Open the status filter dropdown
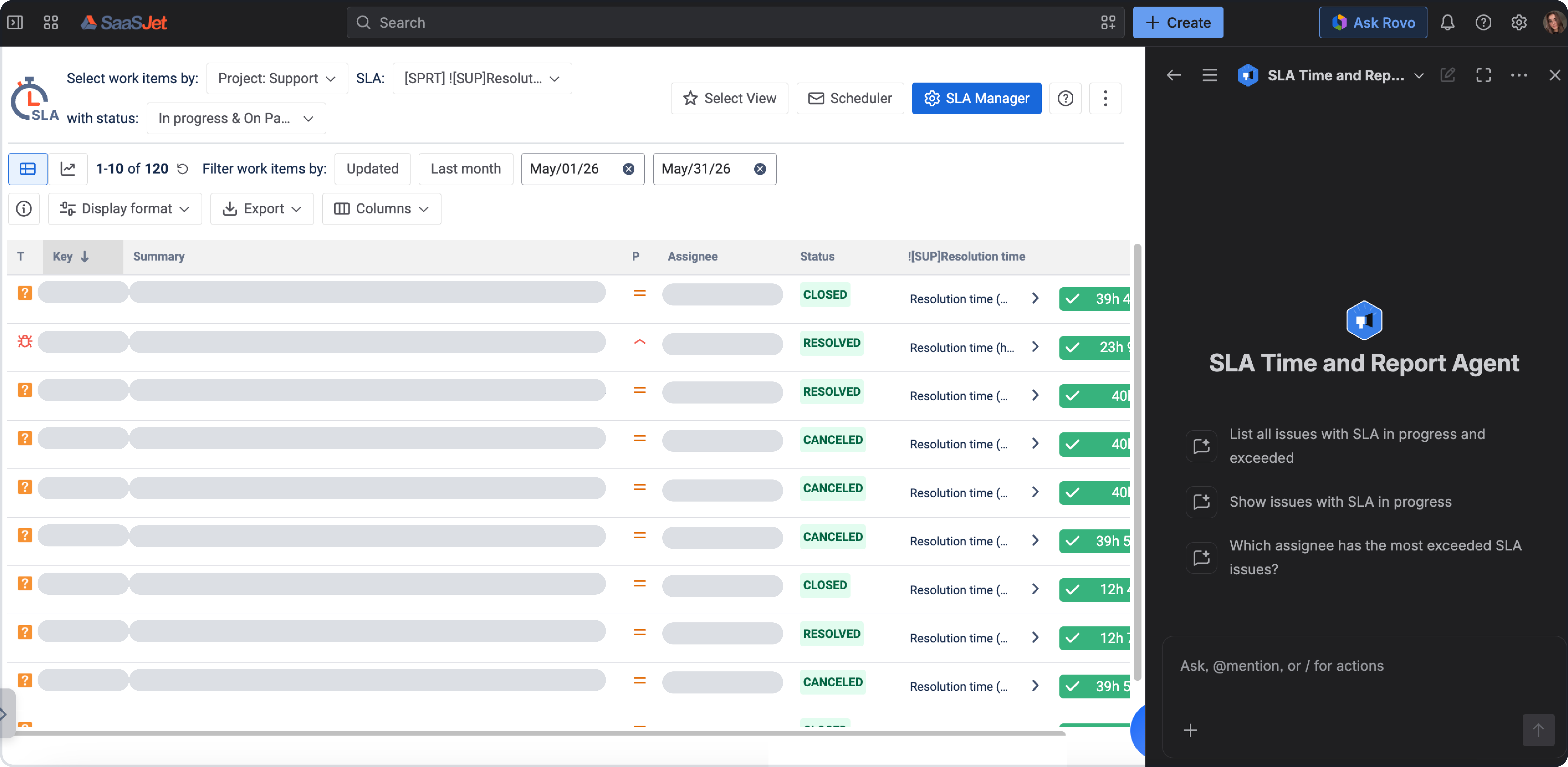The image size is (1568, 767). tap(236, 118)
